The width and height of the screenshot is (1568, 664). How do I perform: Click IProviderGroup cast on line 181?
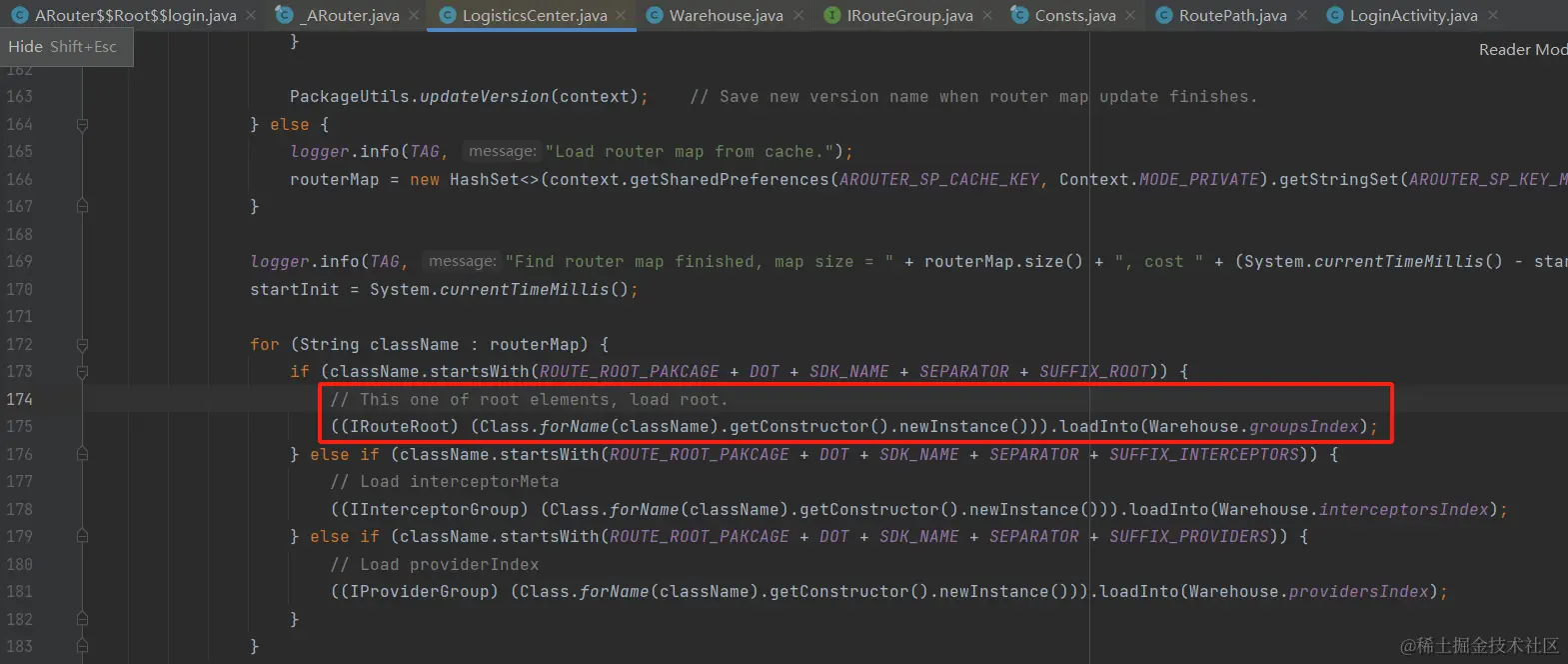tap(420, 592)
